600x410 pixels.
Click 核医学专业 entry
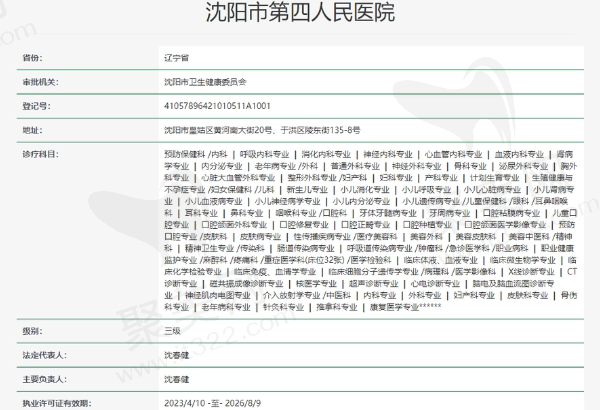[x=316, y=284]
